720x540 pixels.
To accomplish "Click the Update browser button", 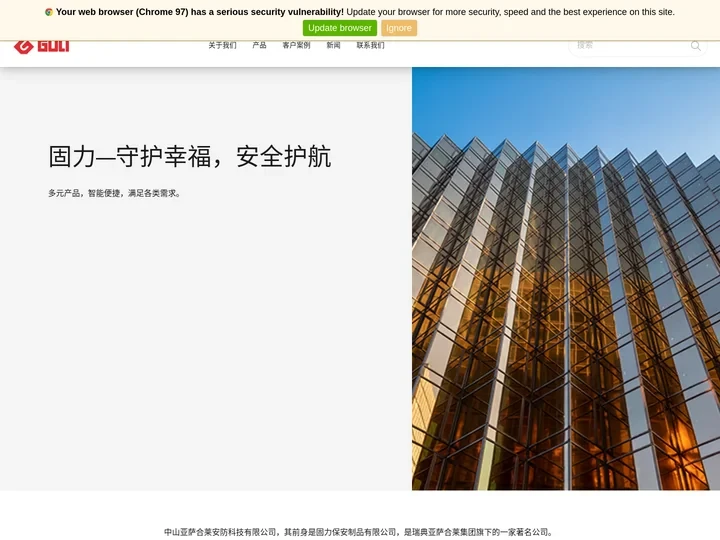I will point(340,28).
